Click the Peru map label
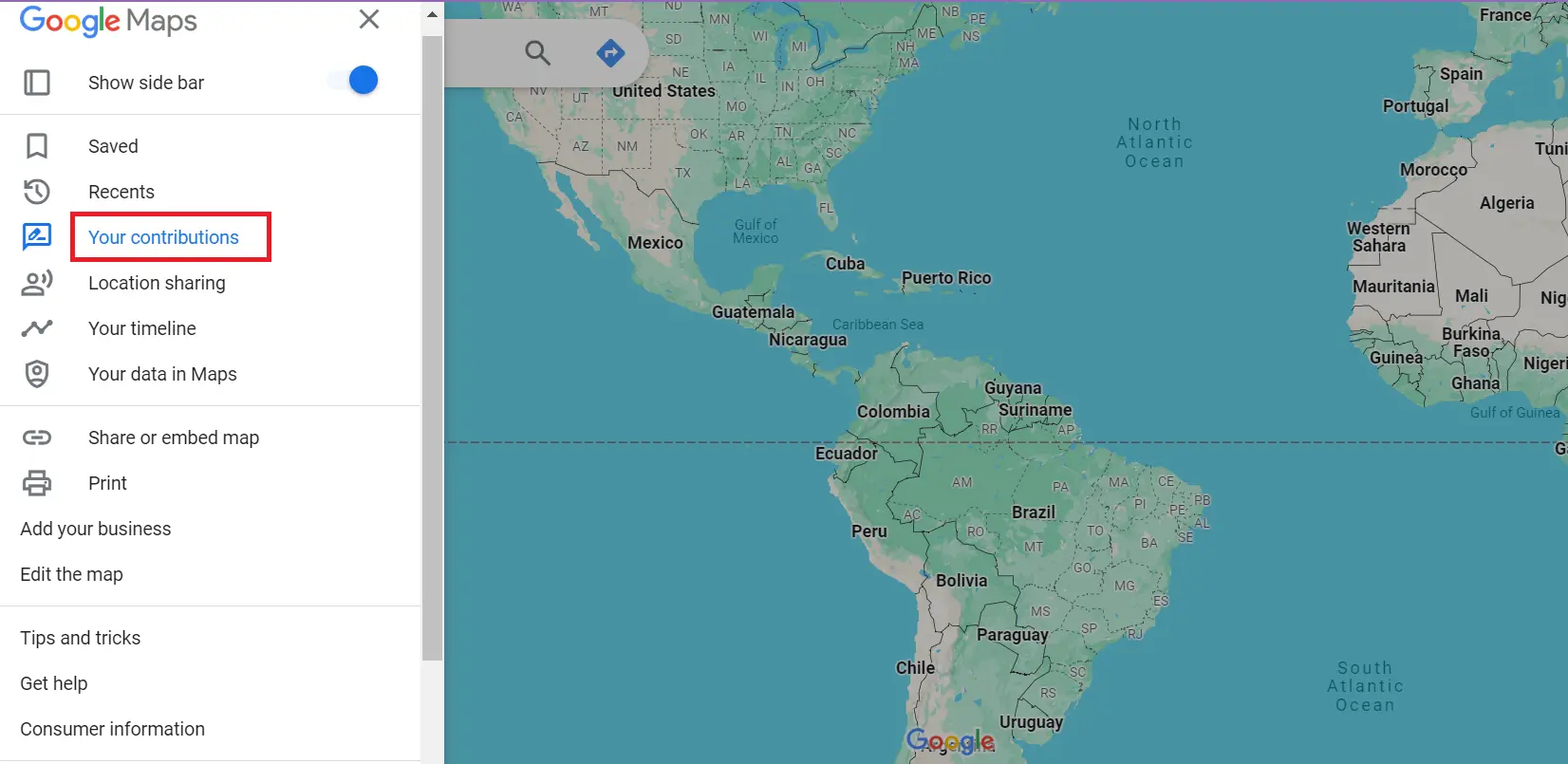Image resolution: width=1568 pixels, height=764 pixels. pos(869,531)
